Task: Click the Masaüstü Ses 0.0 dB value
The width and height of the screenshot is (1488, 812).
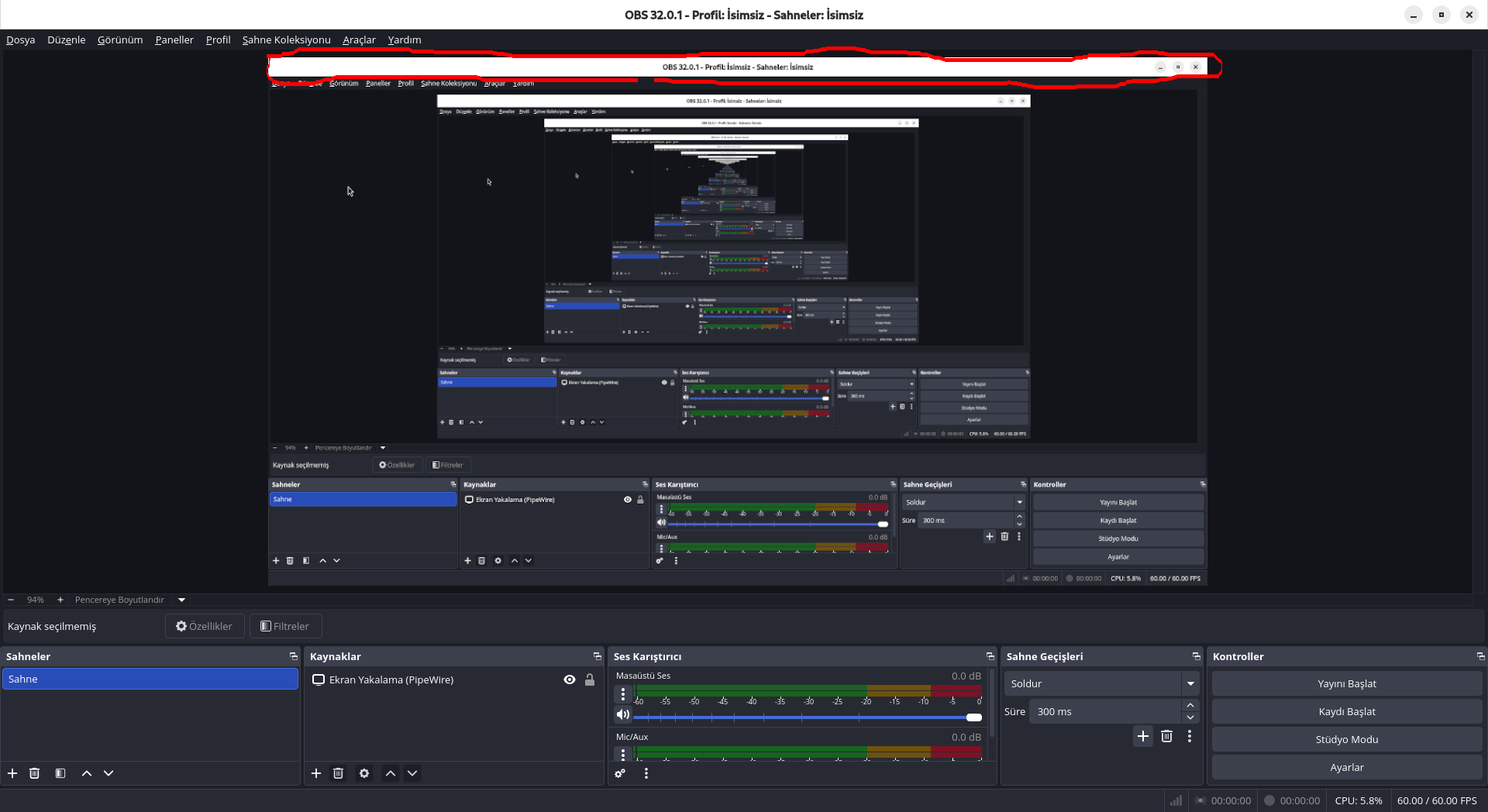Action: 966,676
